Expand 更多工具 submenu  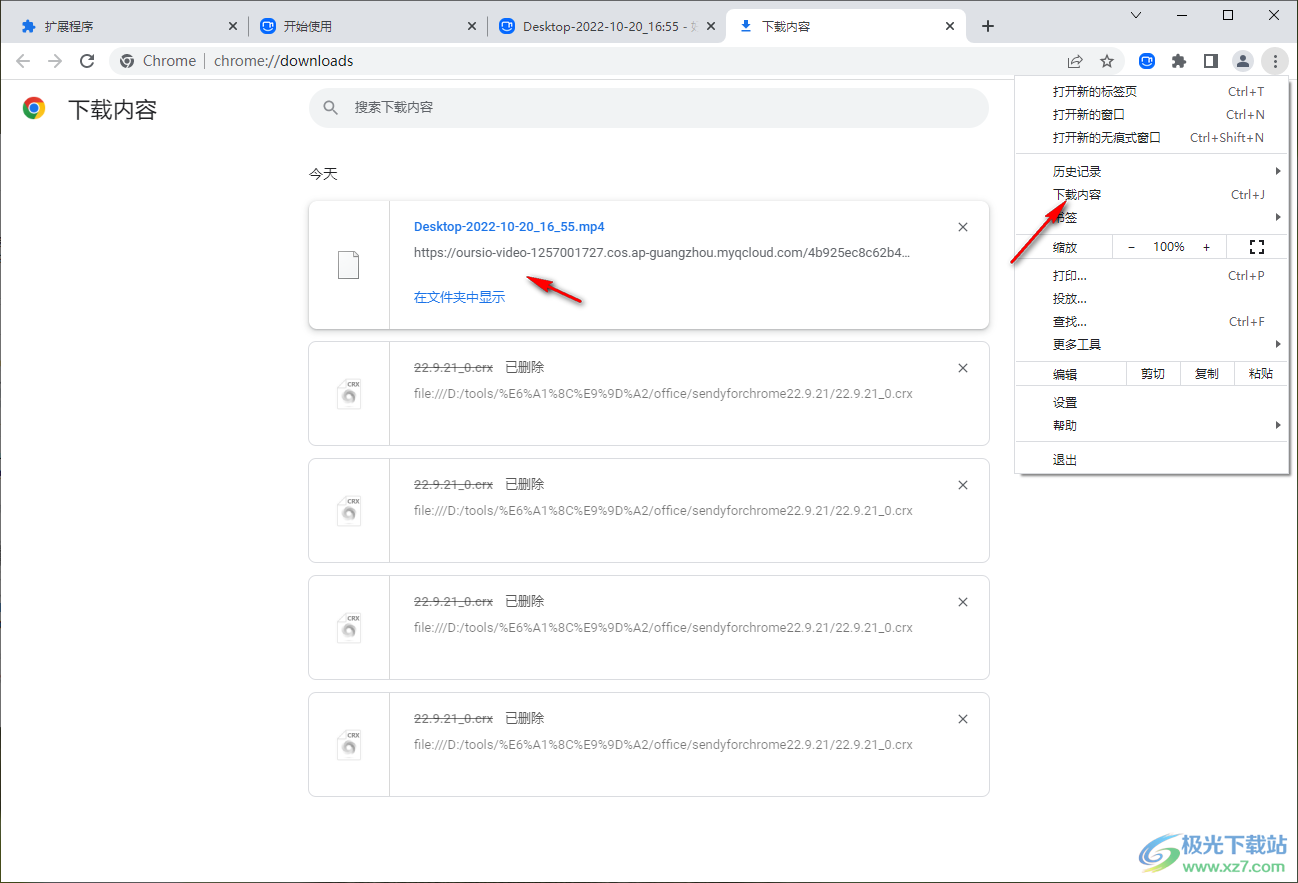pyautogui.click(x=1152, y=344)
